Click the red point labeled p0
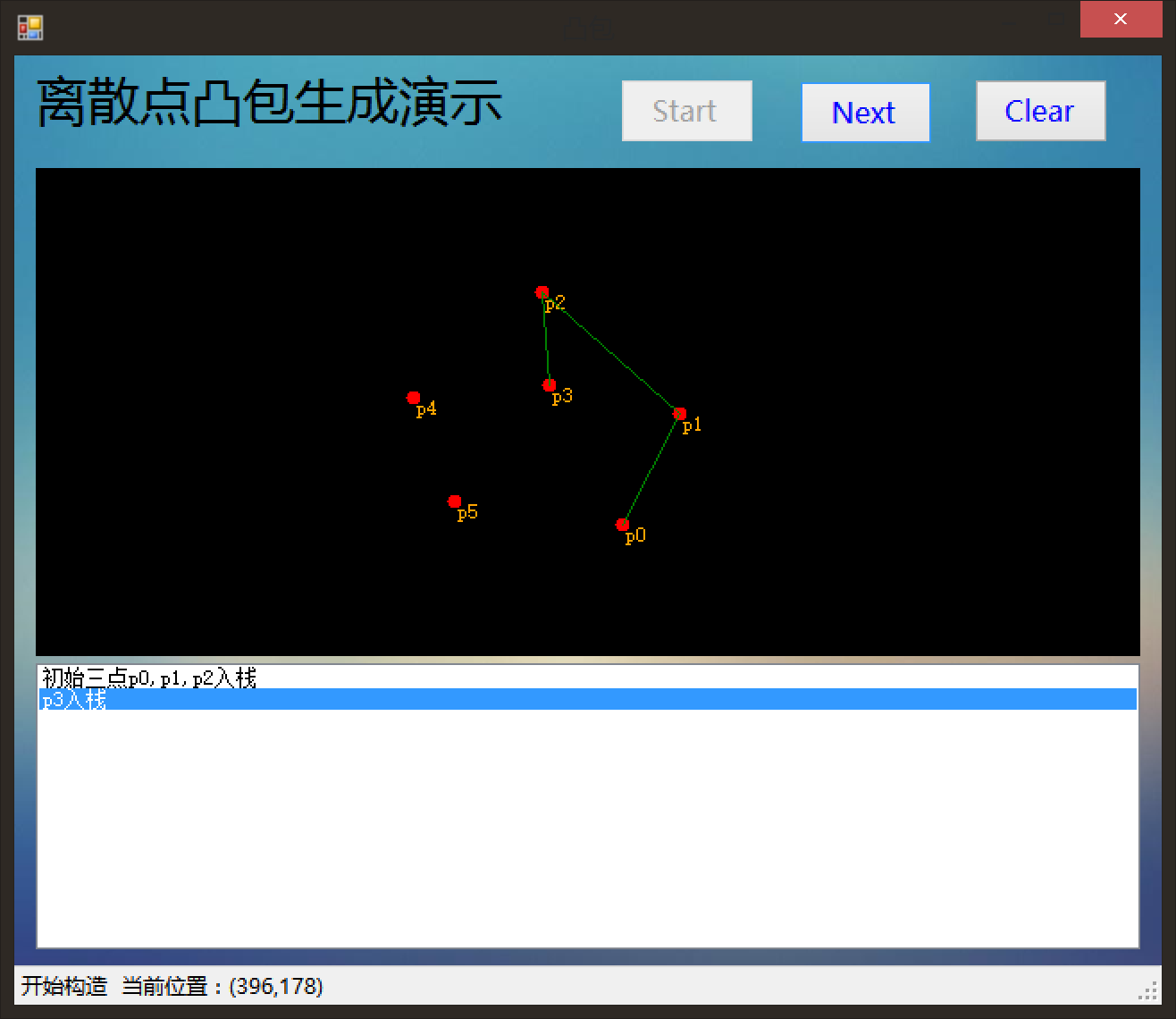 coord(622,525)
